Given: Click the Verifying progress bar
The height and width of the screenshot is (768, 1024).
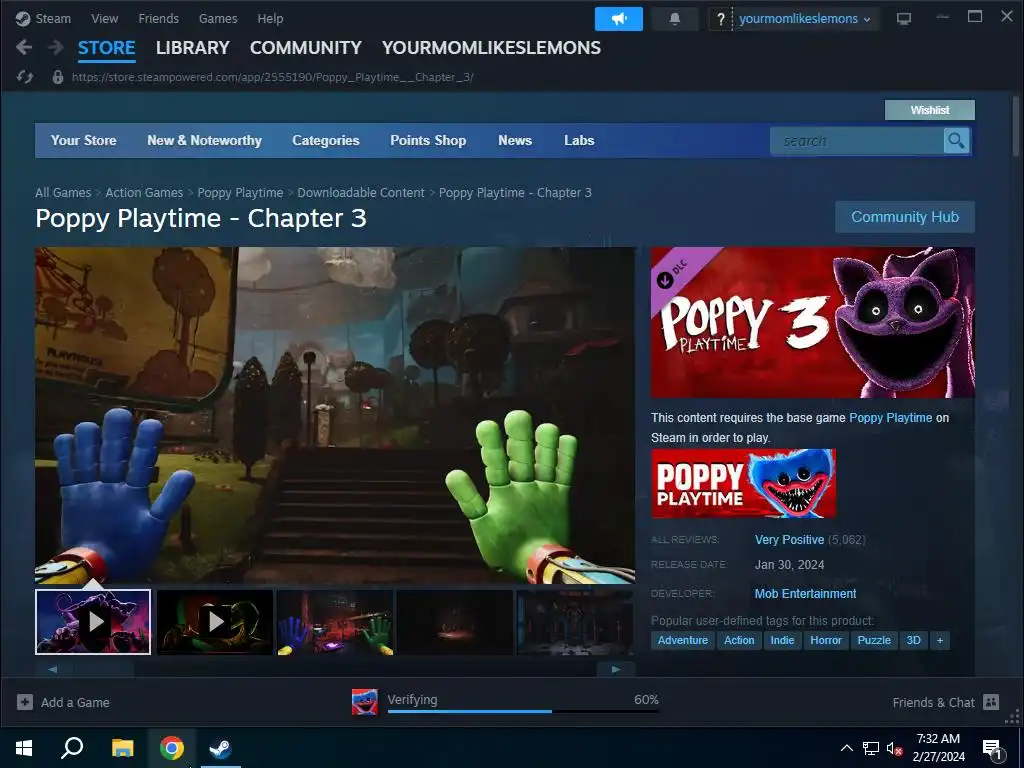Looking at the screenshot, I should pyautogui.click(x=523, y=711).
